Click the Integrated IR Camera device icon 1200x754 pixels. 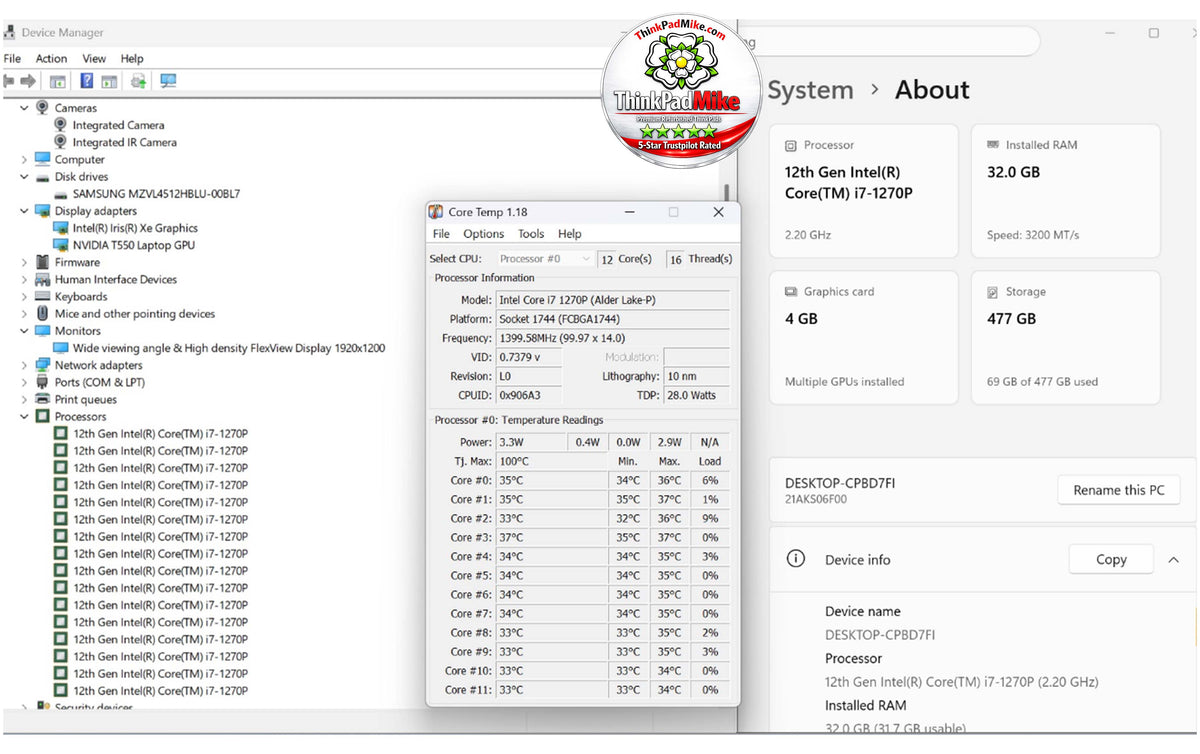[x=60, y=142]
